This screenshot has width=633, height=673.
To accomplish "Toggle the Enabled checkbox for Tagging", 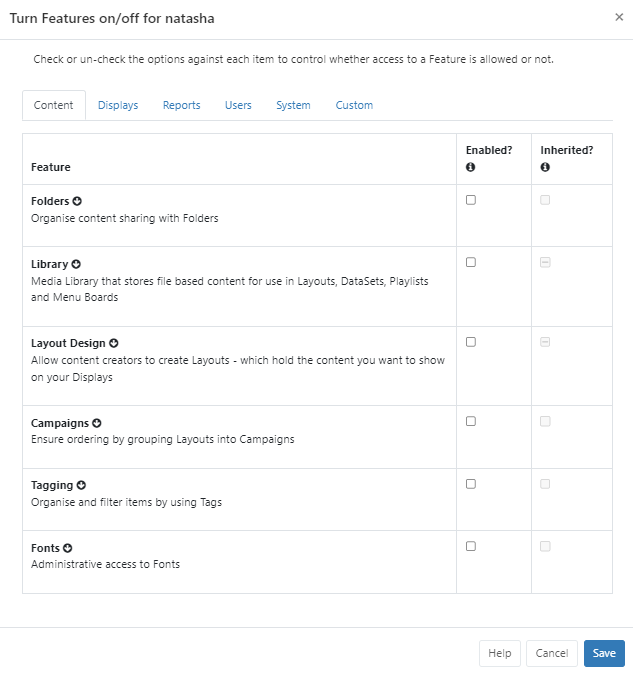I will pyautogui.click(x=471, y=484).
